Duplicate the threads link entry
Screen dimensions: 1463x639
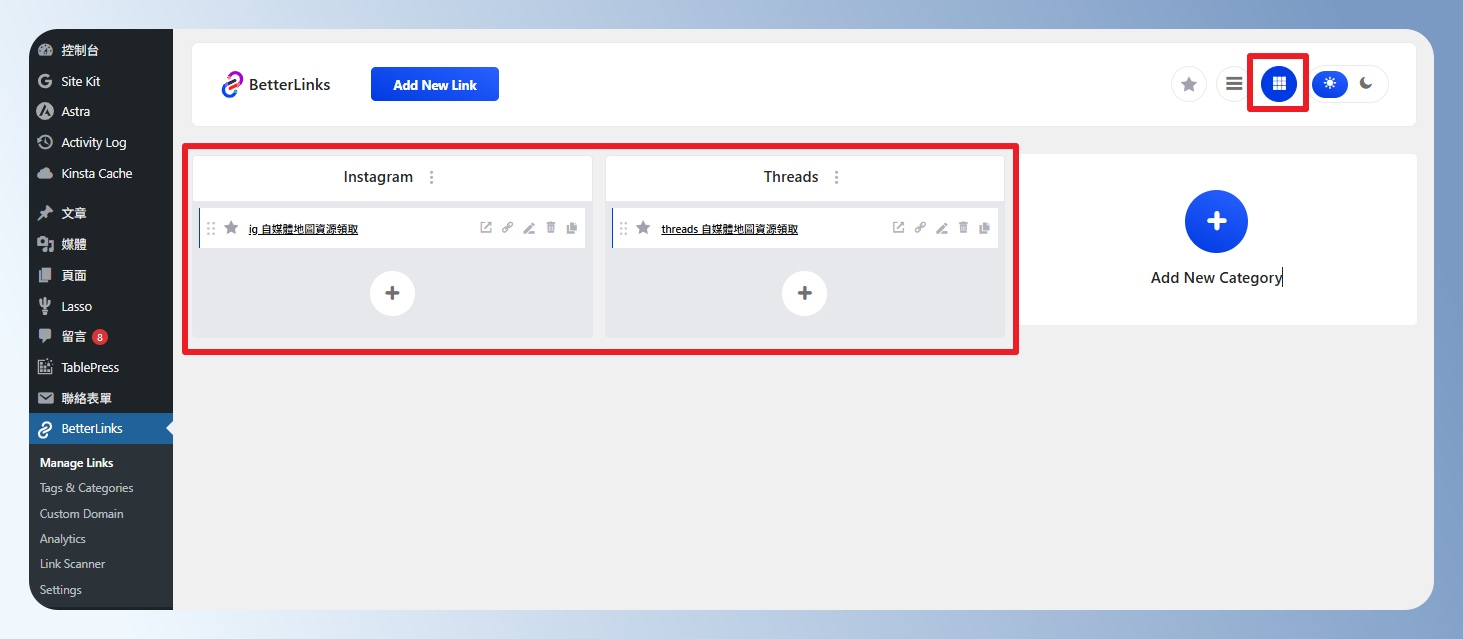[985, 228]
